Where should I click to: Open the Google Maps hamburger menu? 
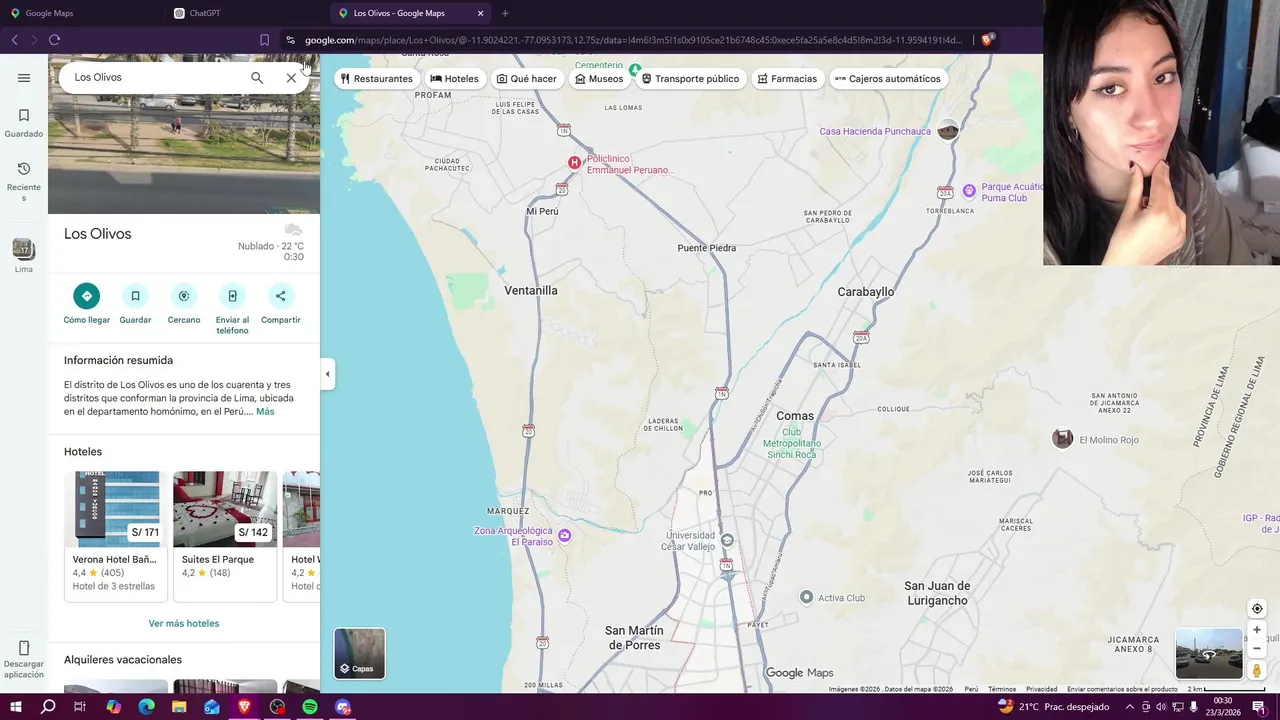pos(24,78)
